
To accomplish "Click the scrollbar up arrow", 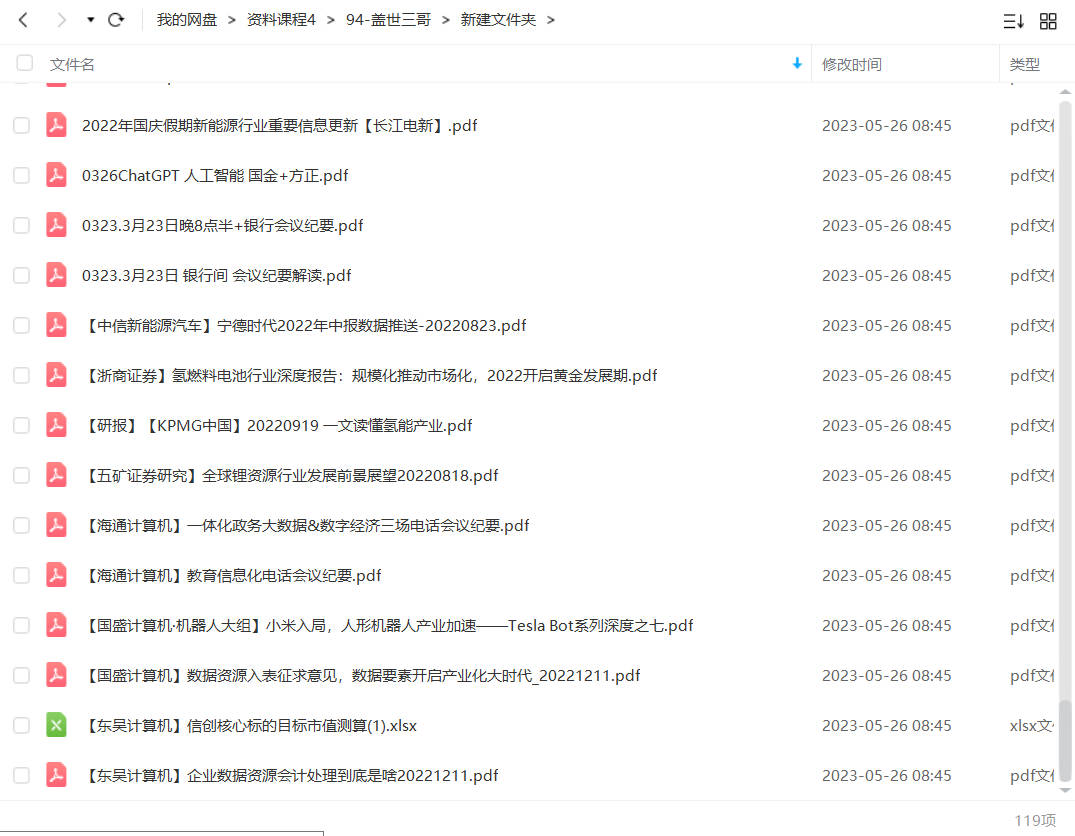I will point(1065,92).
